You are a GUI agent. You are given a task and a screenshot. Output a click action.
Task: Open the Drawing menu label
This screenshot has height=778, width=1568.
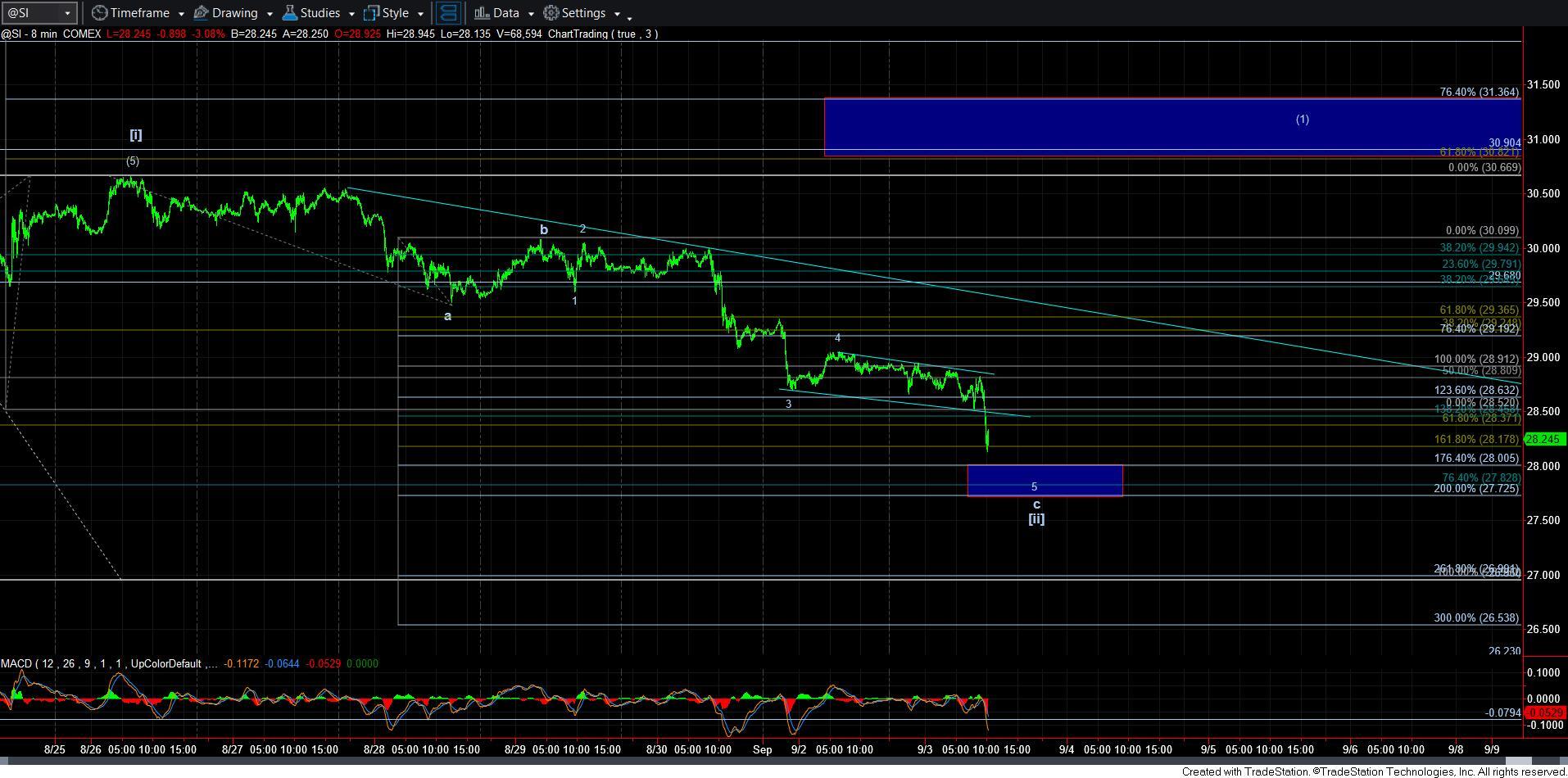point(234,13)
